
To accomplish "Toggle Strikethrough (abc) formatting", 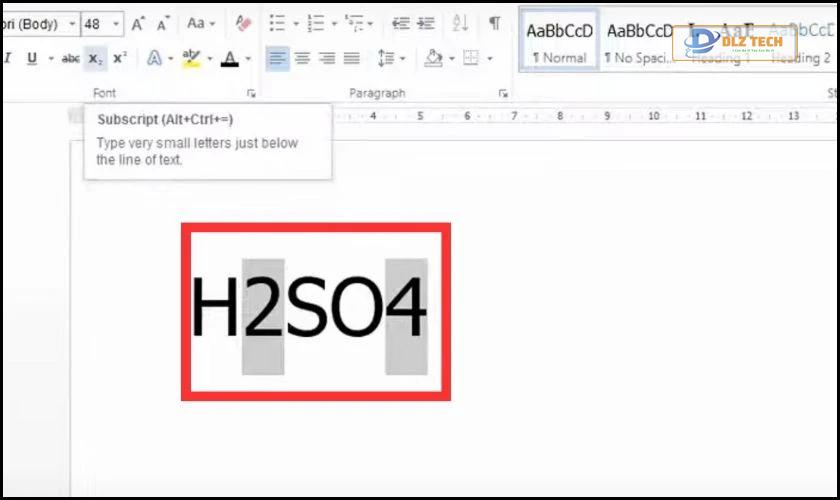I will click(71, 58).
